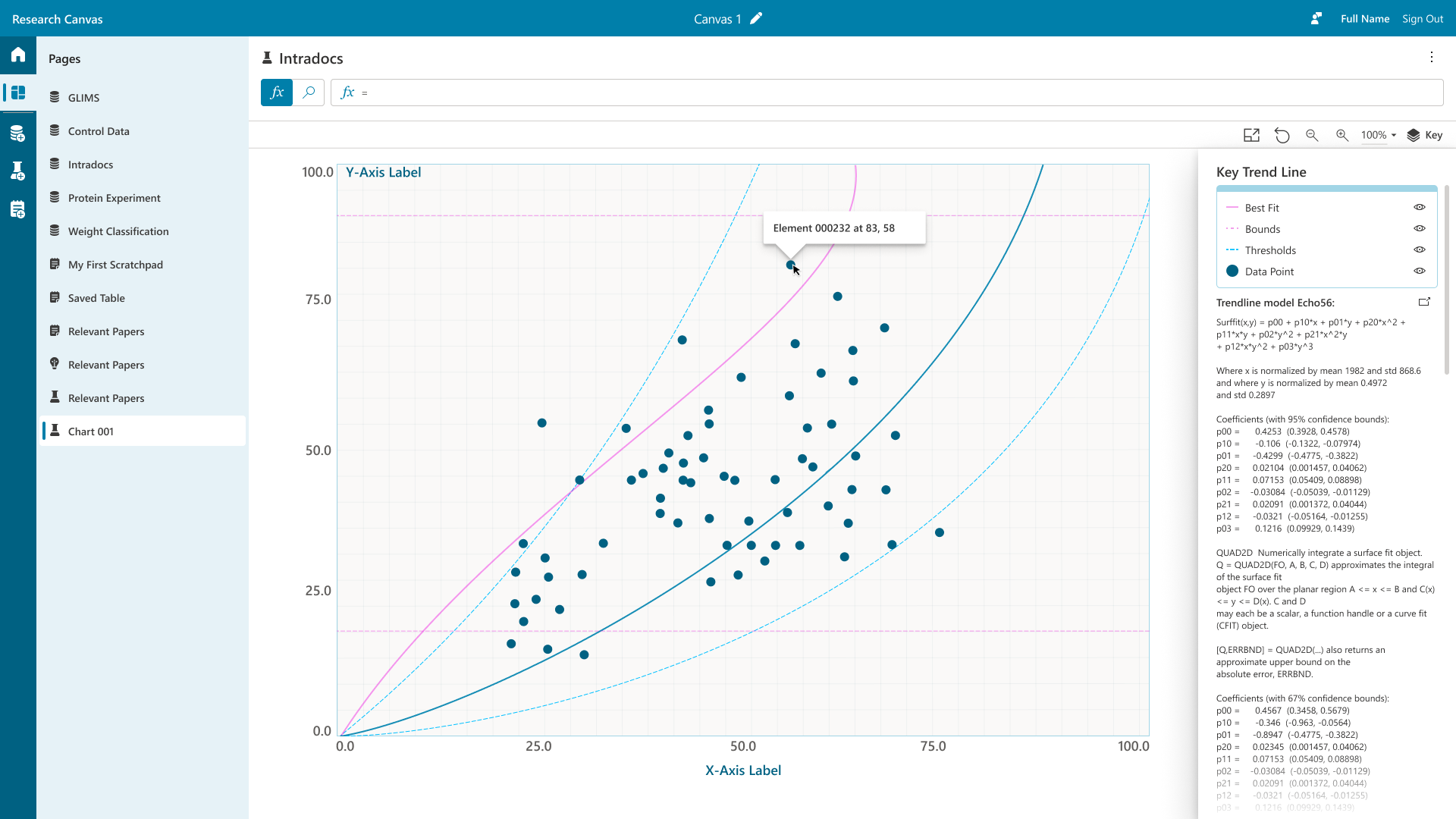Click the Sign Out link
The height and width of the screenshot is (819, 1456).
point(1422,19)
